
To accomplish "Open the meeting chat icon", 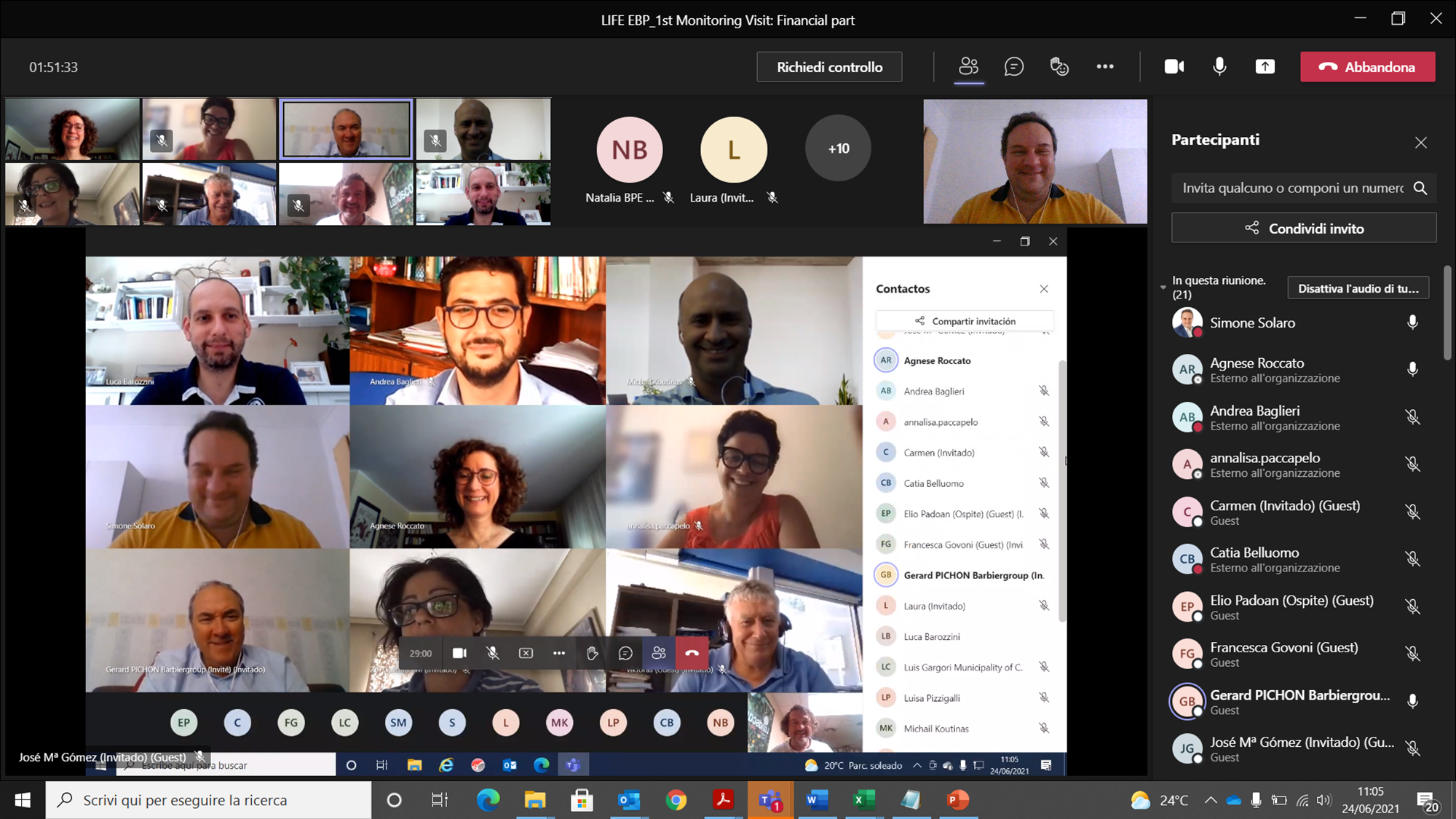I will 1013,67.
